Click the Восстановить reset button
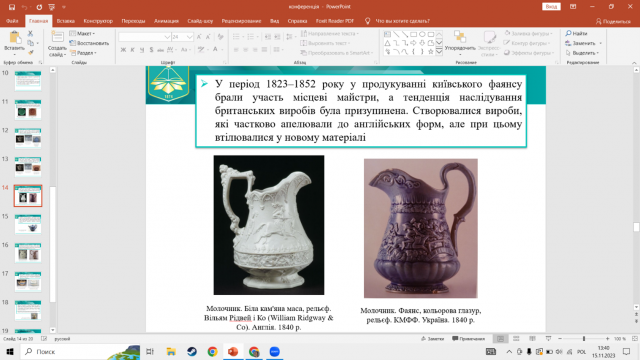640x360 pixels. pyautogui.click(x=89, y=43)
